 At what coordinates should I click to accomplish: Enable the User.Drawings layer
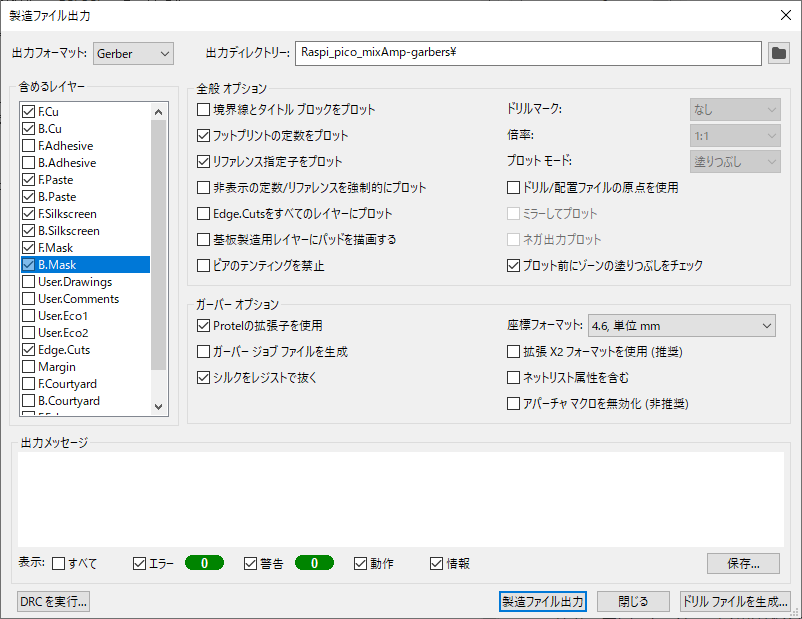point(29,282)
